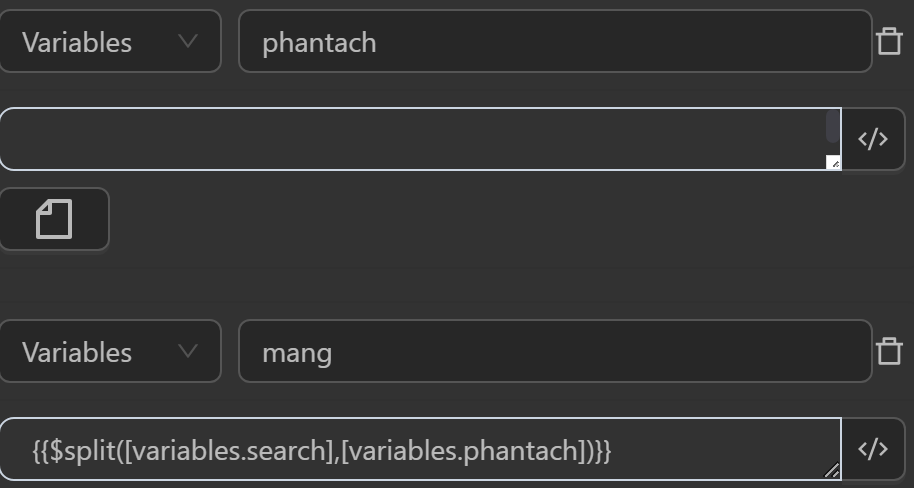Screen dimensions: 914x488
Task: Open the Variables dropdown for mang row
Action: click(109, 351)
